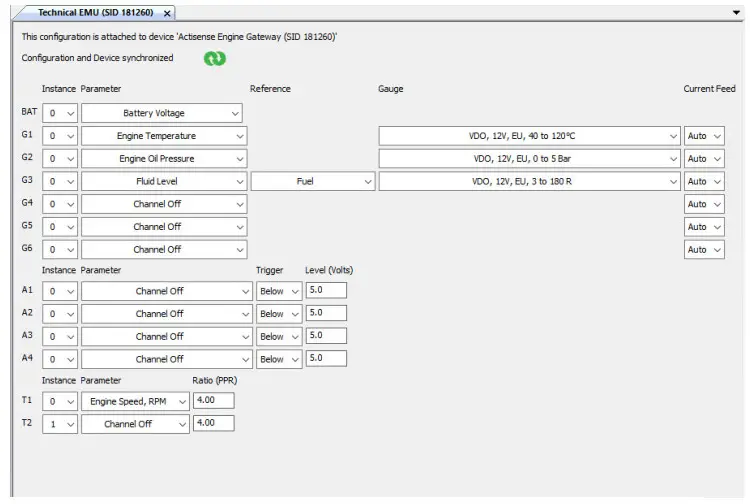750x504 pixels.
Task: Open A3 Channel Off parameter dropdown
Action: coord(167,337)
